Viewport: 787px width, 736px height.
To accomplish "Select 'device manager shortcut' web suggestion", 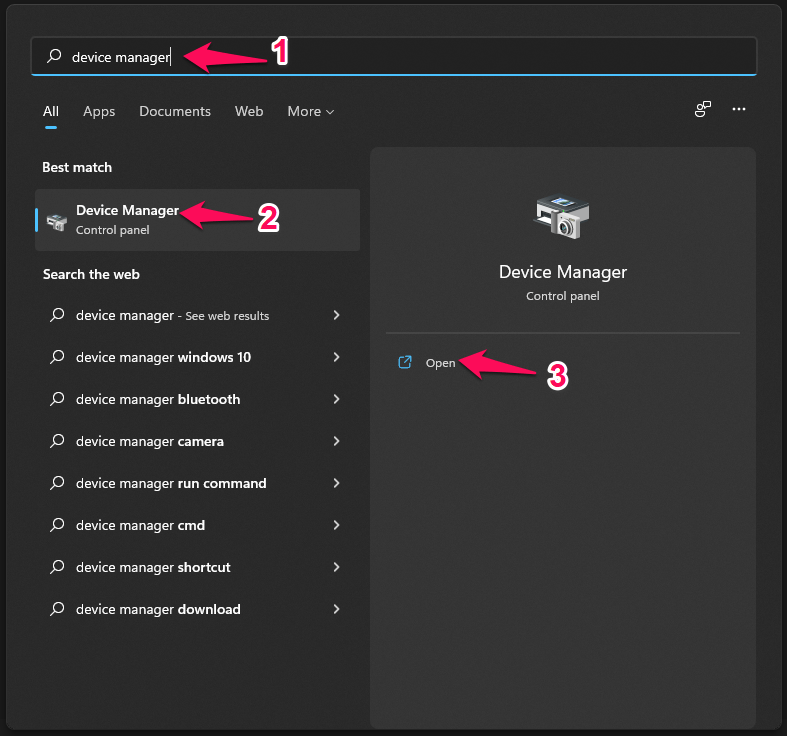I will pyautogui.click(x=153, y=568).
